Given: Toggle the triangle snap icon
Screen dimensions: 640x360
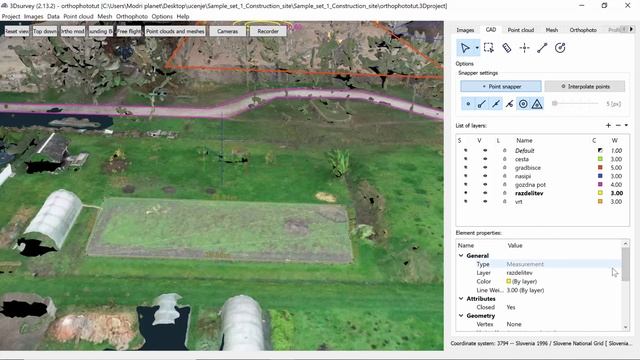Looking at the screenshot, I should (x=537, y=104).
